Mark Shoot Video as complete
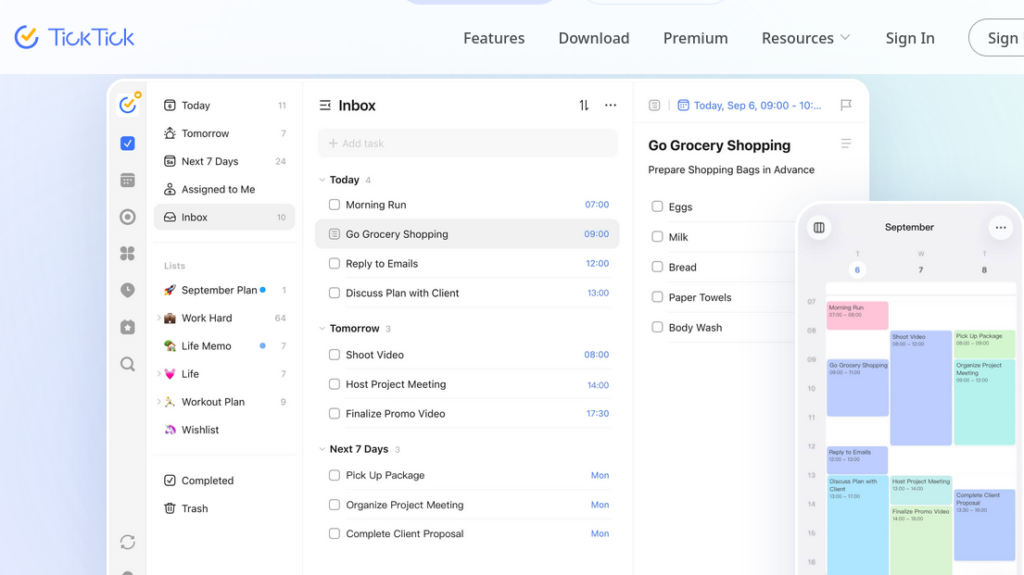Viewport: 1024px width, 575px height. (x=334, y=355)
